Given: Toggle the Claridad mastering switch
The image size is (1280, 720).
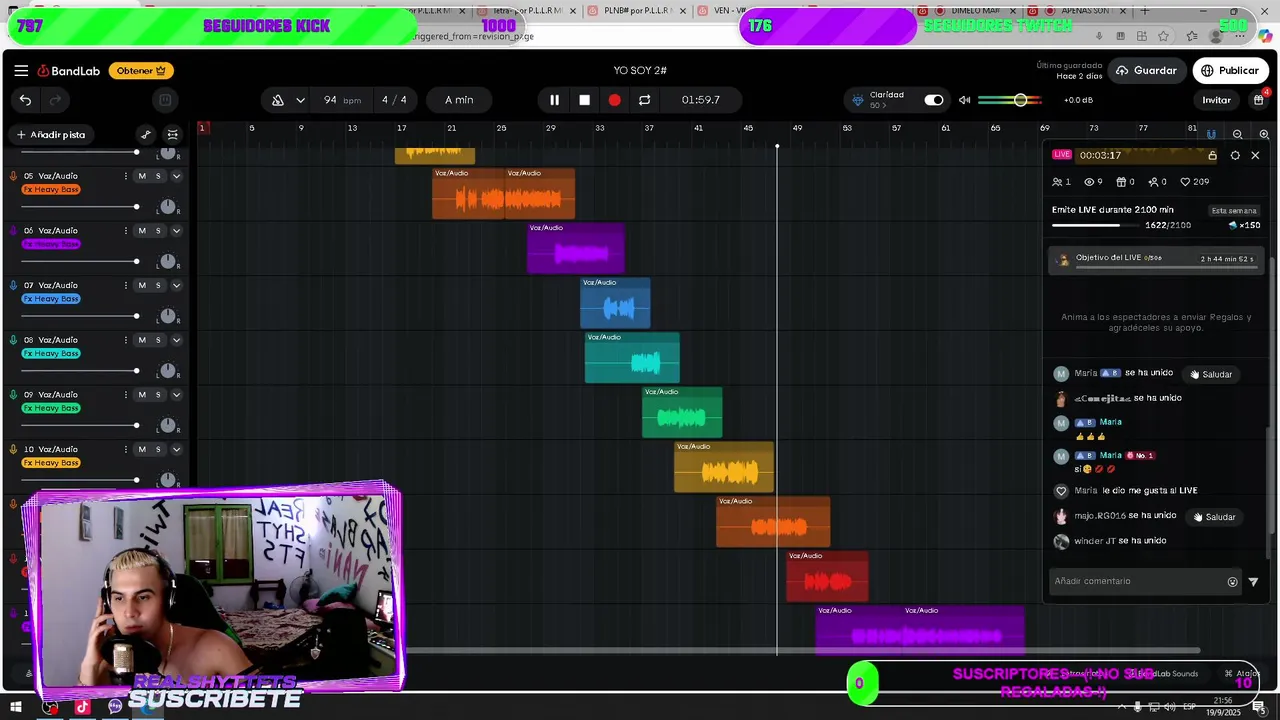Looking at the screenshot, I should [933, 100].
